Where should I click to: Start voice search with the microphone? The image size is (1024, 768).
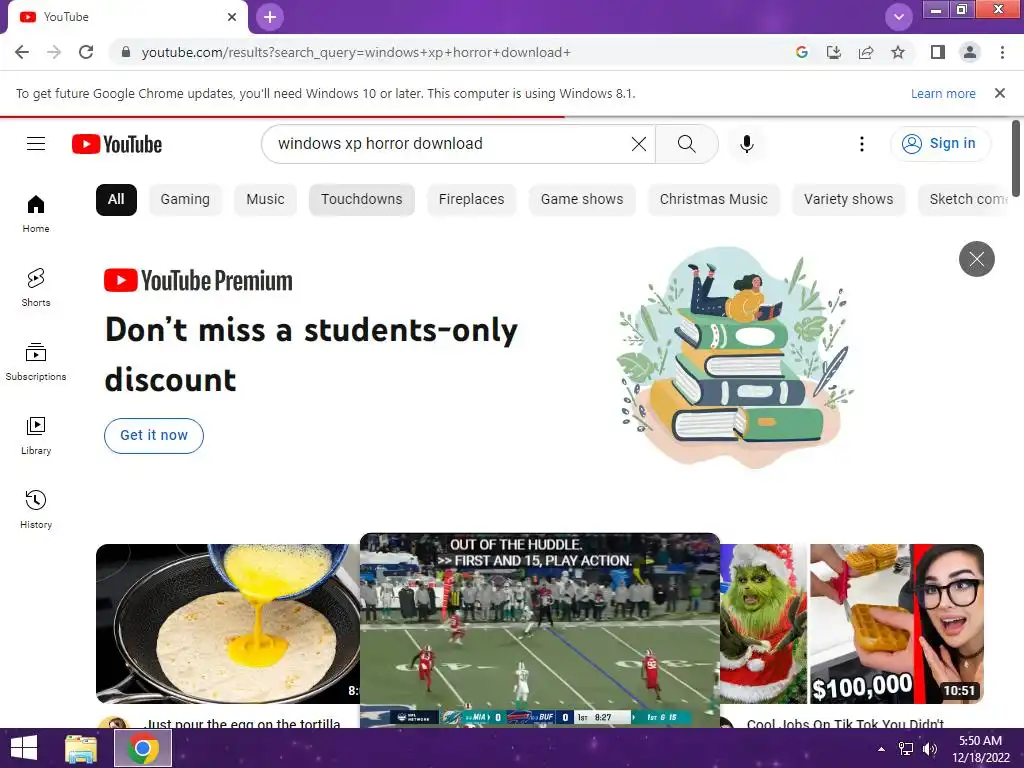747,144
